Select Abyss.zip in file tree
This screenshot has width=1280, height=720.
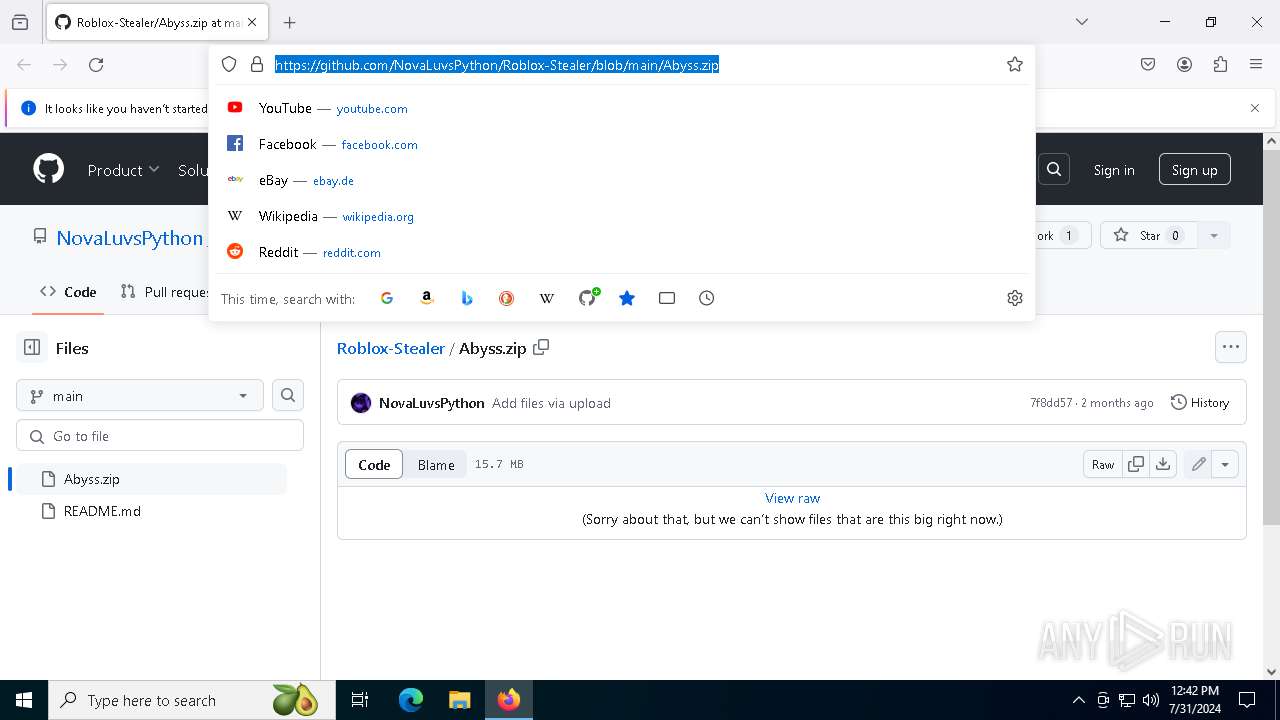coord(150,479)
